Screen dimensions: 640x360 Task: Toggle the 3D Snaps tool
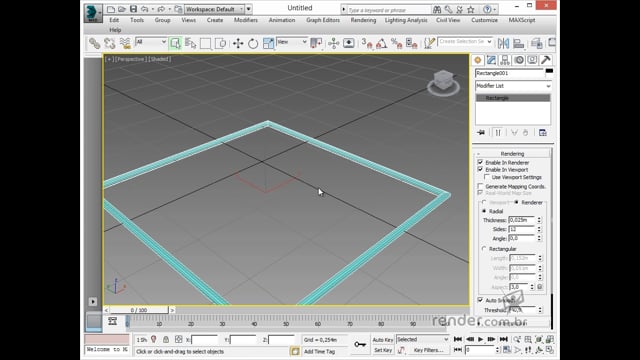pos(367,43)
